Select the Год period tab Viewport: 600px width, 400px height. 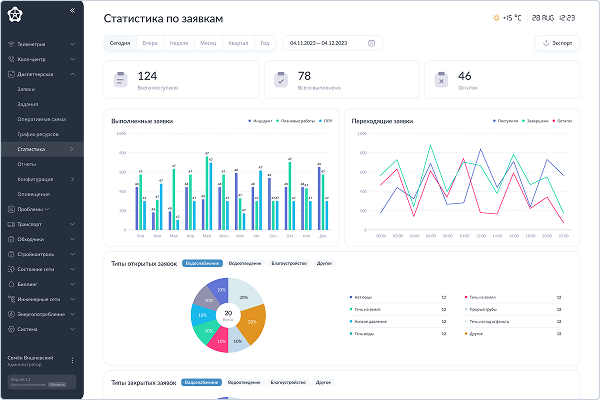click(265, 43)
